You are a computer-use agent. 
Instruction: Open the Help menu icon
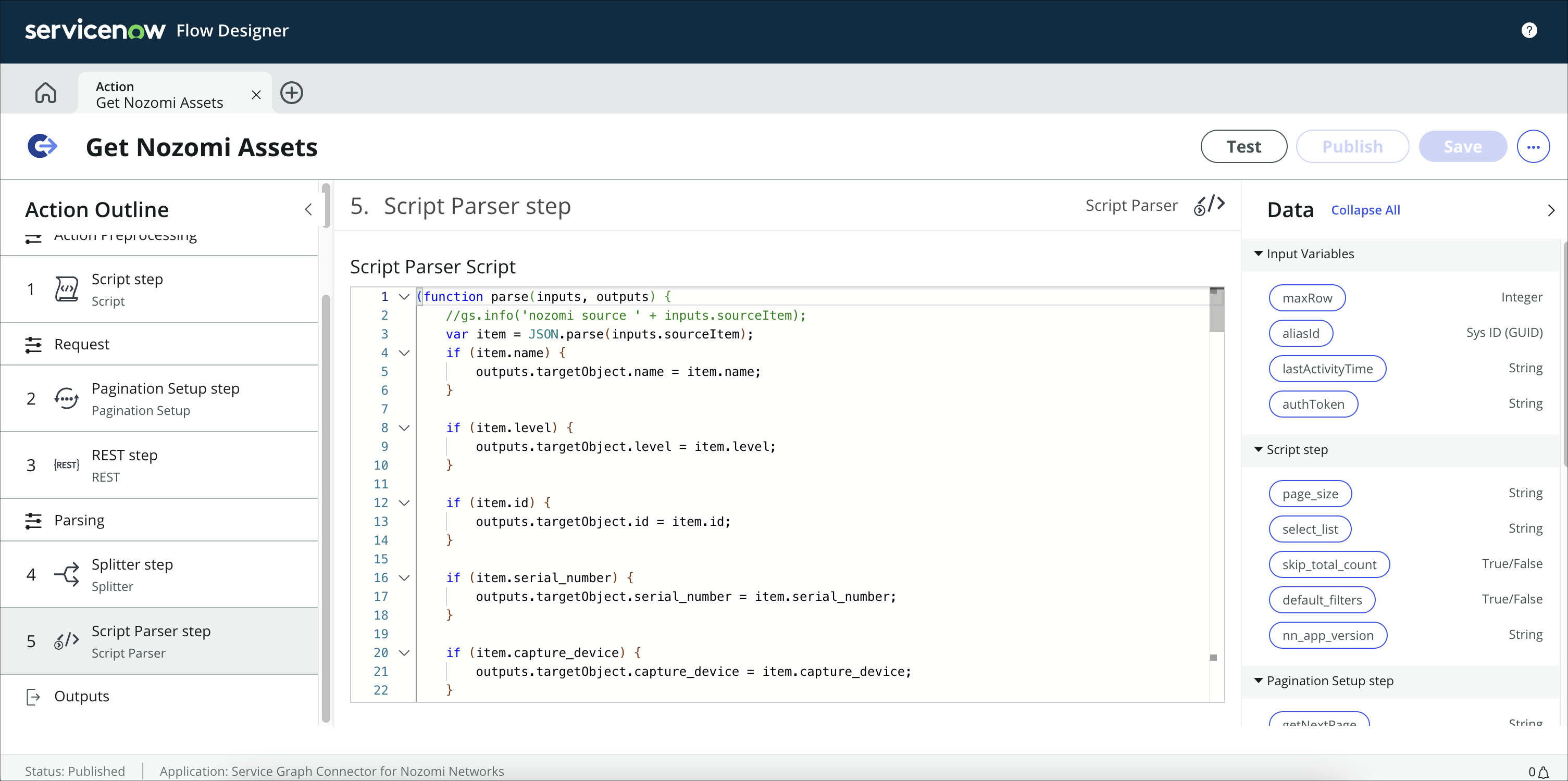click(x=1530, y=30)
